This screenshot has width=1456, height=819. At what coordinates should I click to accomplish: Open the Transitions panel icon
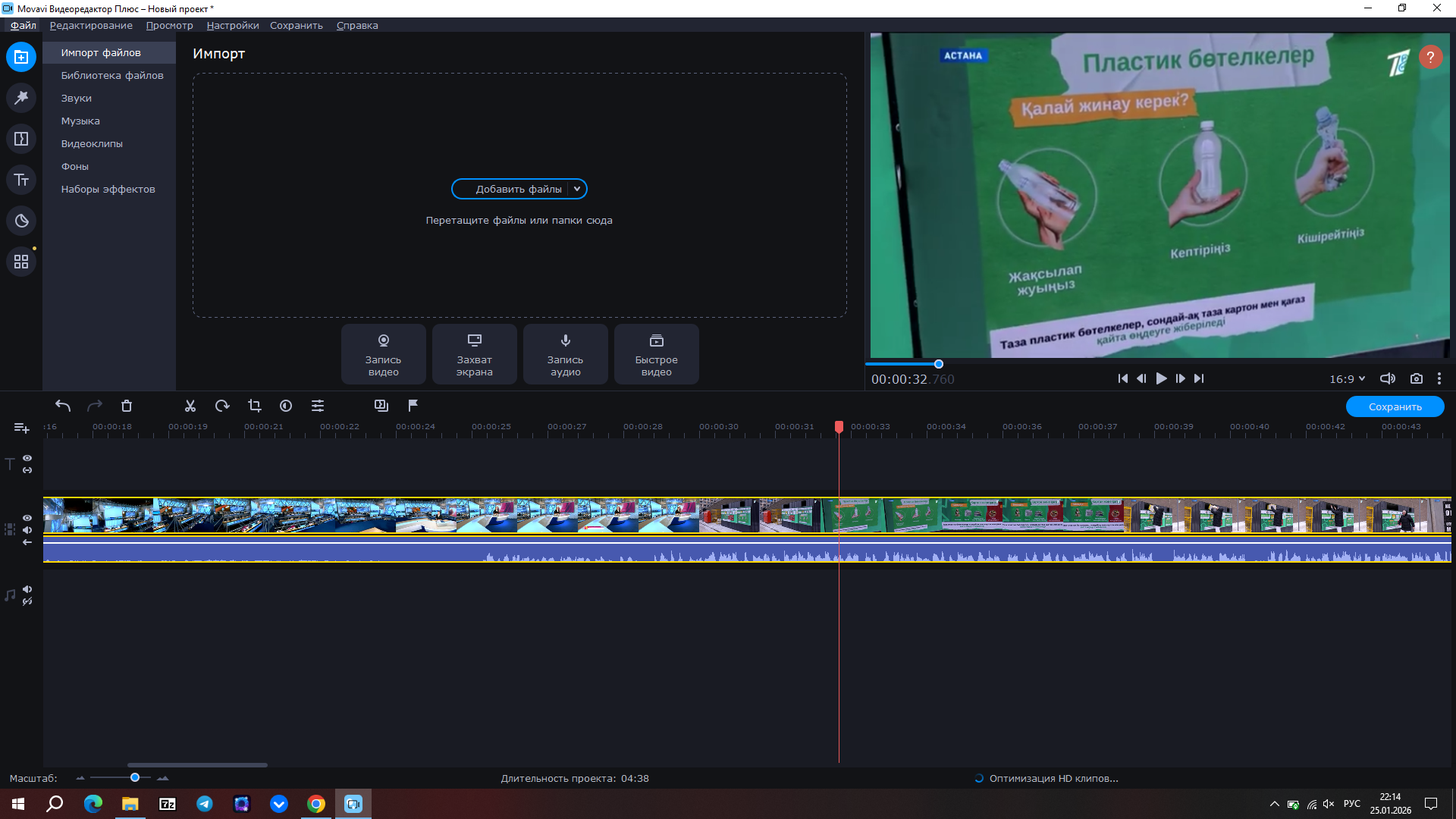click(x=21, y=139)
